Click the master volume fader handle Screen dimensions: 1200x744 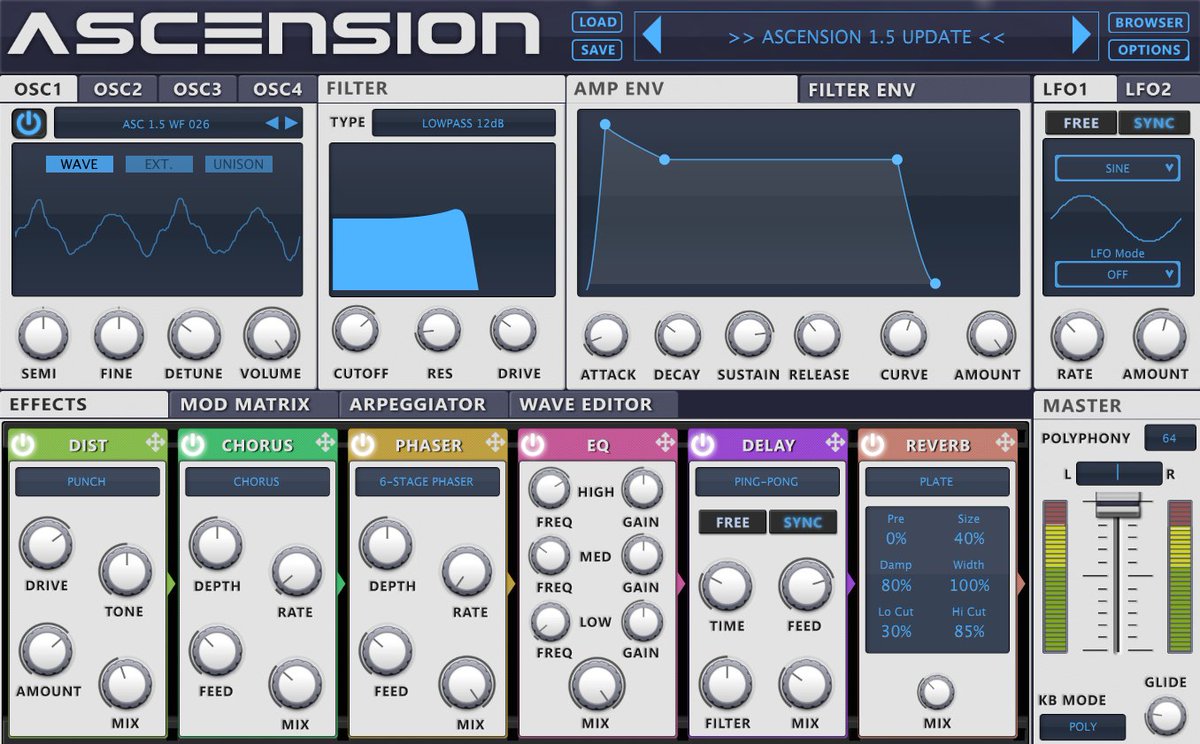click(x=1117, y=505)
